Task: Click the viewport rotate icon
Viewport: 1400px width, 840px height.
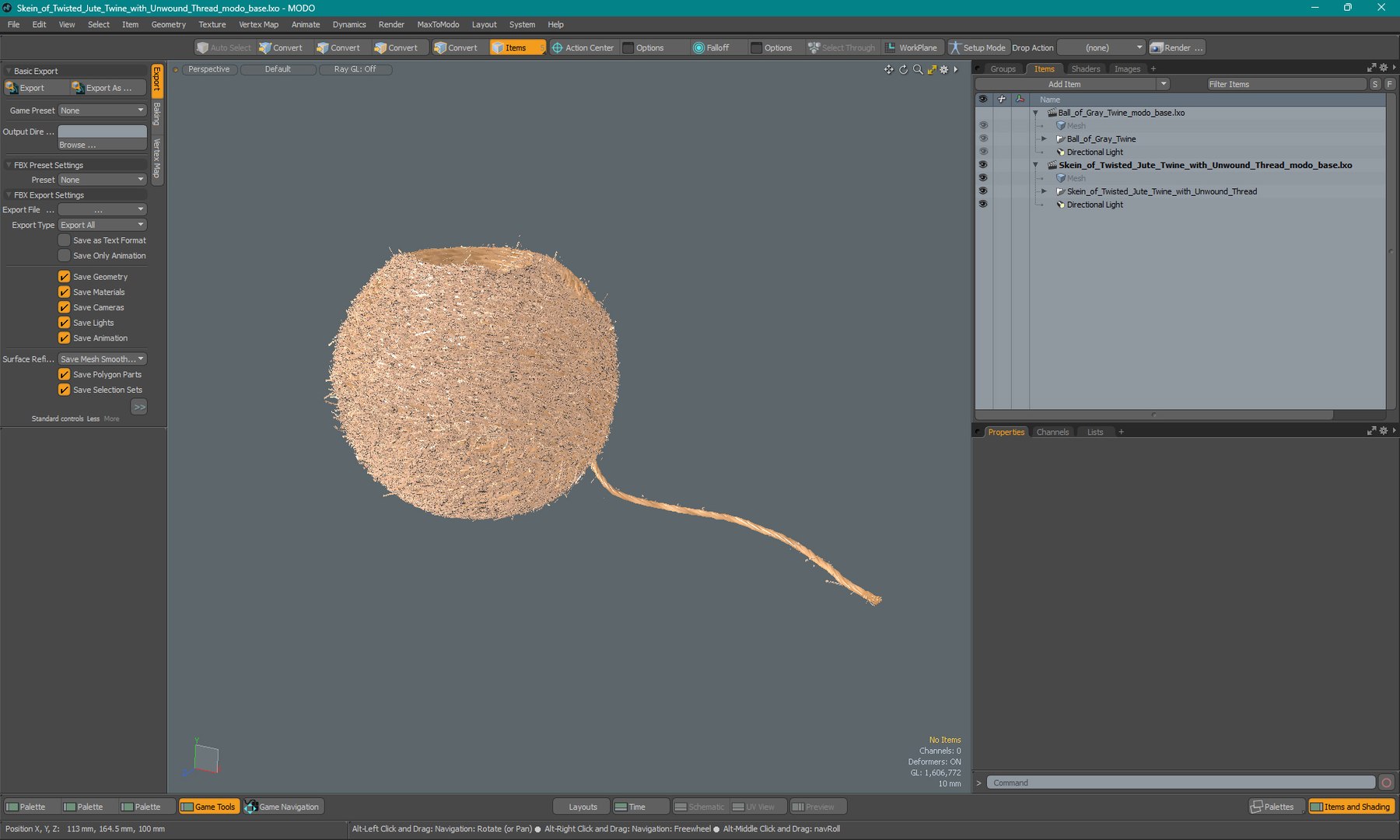Action: point(904,69)
